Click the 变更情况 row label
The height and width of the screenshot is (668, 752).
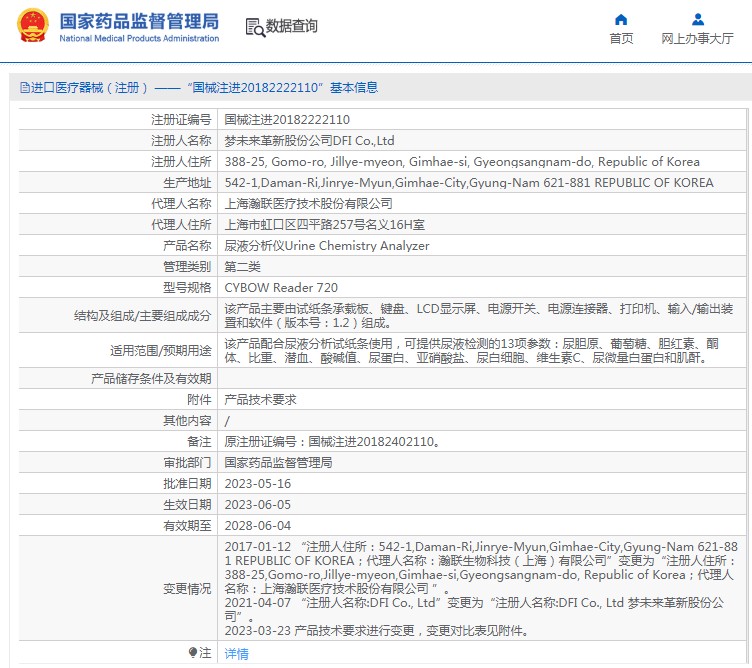tap(187, 589)
